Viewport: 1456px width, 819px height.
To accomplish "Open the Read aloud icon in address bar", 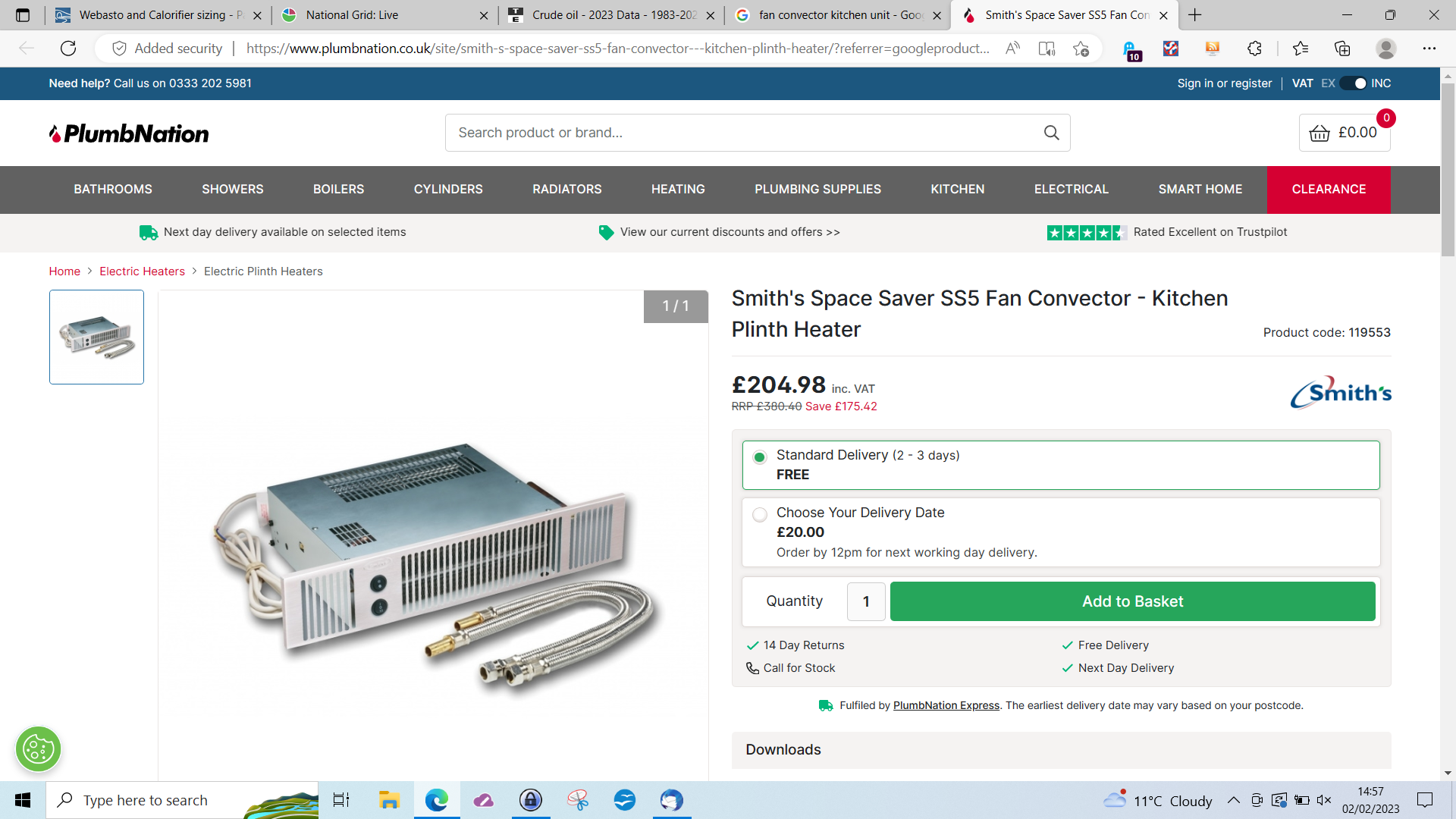I will [x=1012, y=49].
